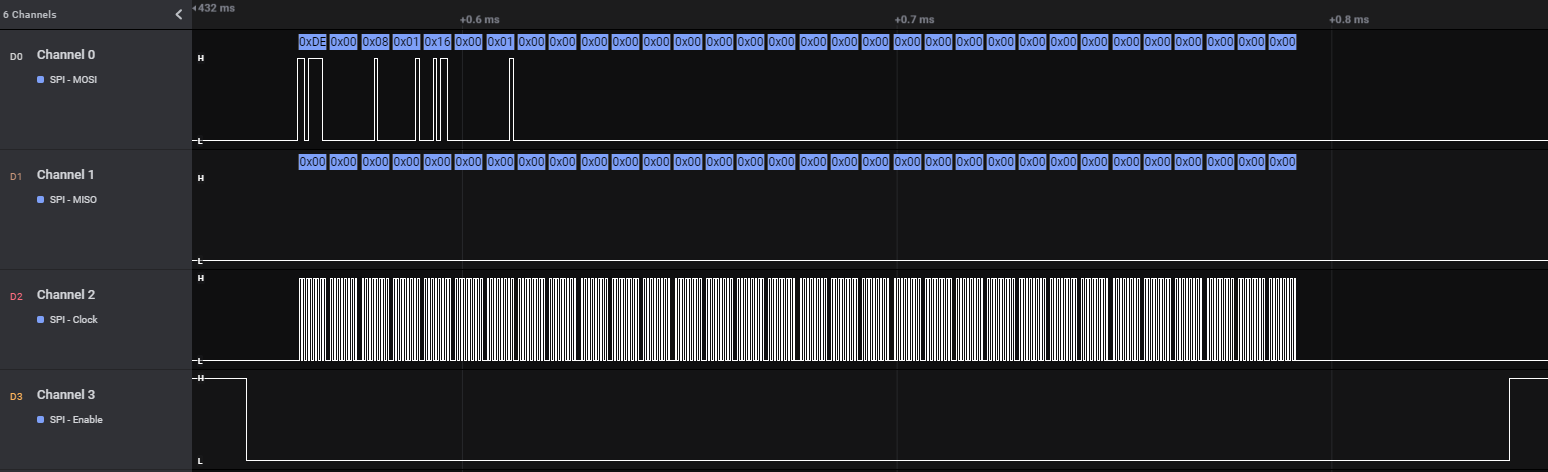Click the blue SPI - MISO color square
Screen dimensions: 1548x472
(x=41, y=200)
